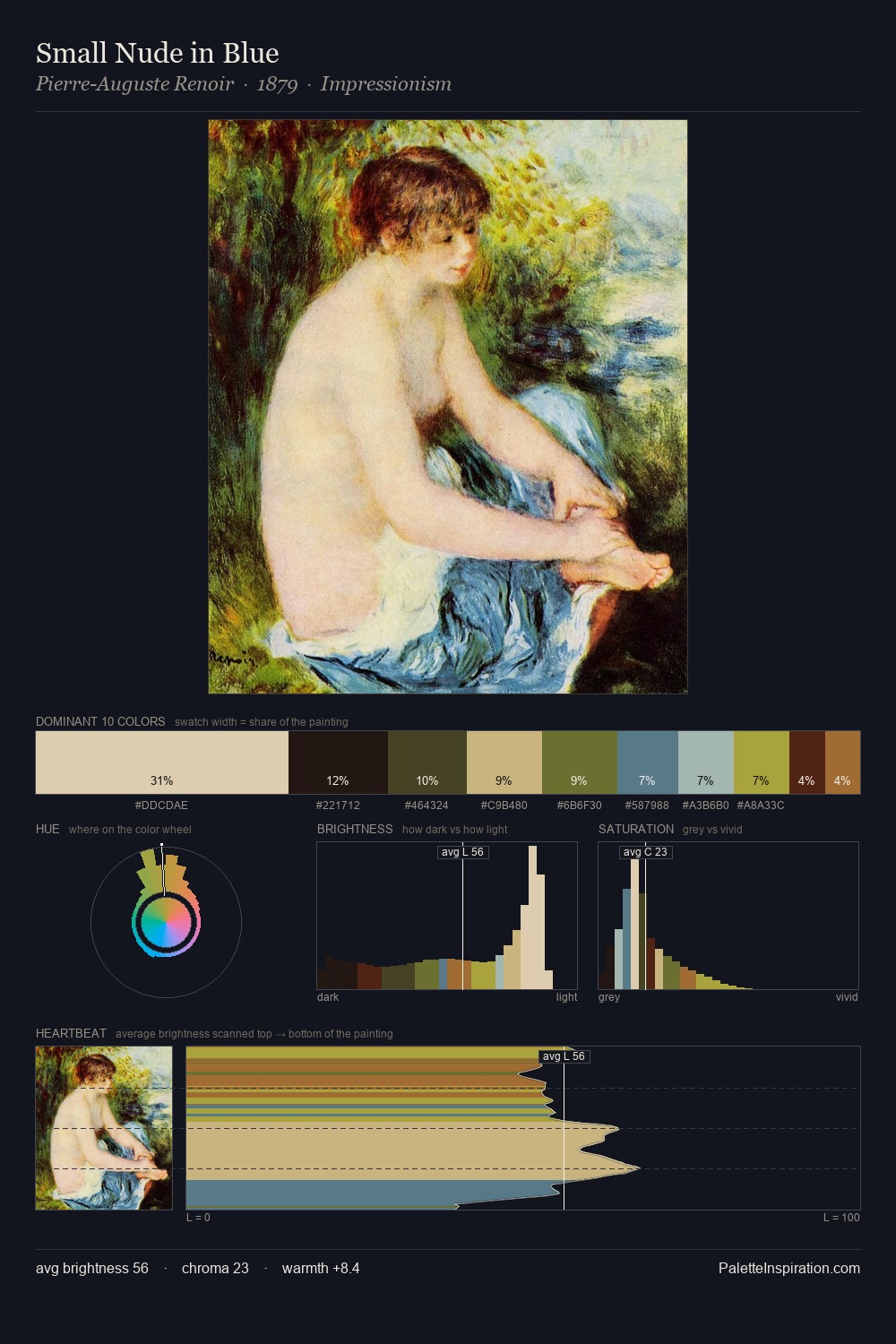Viewport: 896px width, 1344px height.
Task: Click the 'dark' axis label
Action: [x=328, y=996]
